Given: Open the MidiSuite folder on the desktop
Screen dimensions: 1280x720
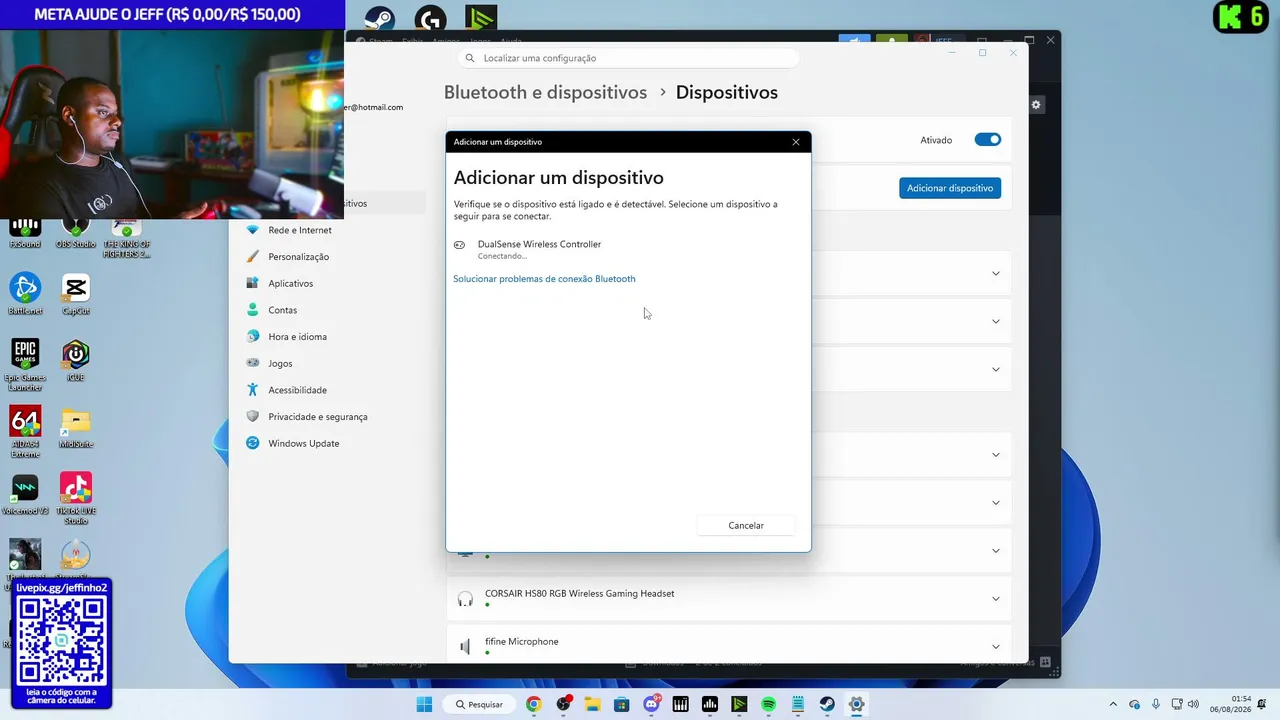Looking at the screenshot, I should 76,427.
